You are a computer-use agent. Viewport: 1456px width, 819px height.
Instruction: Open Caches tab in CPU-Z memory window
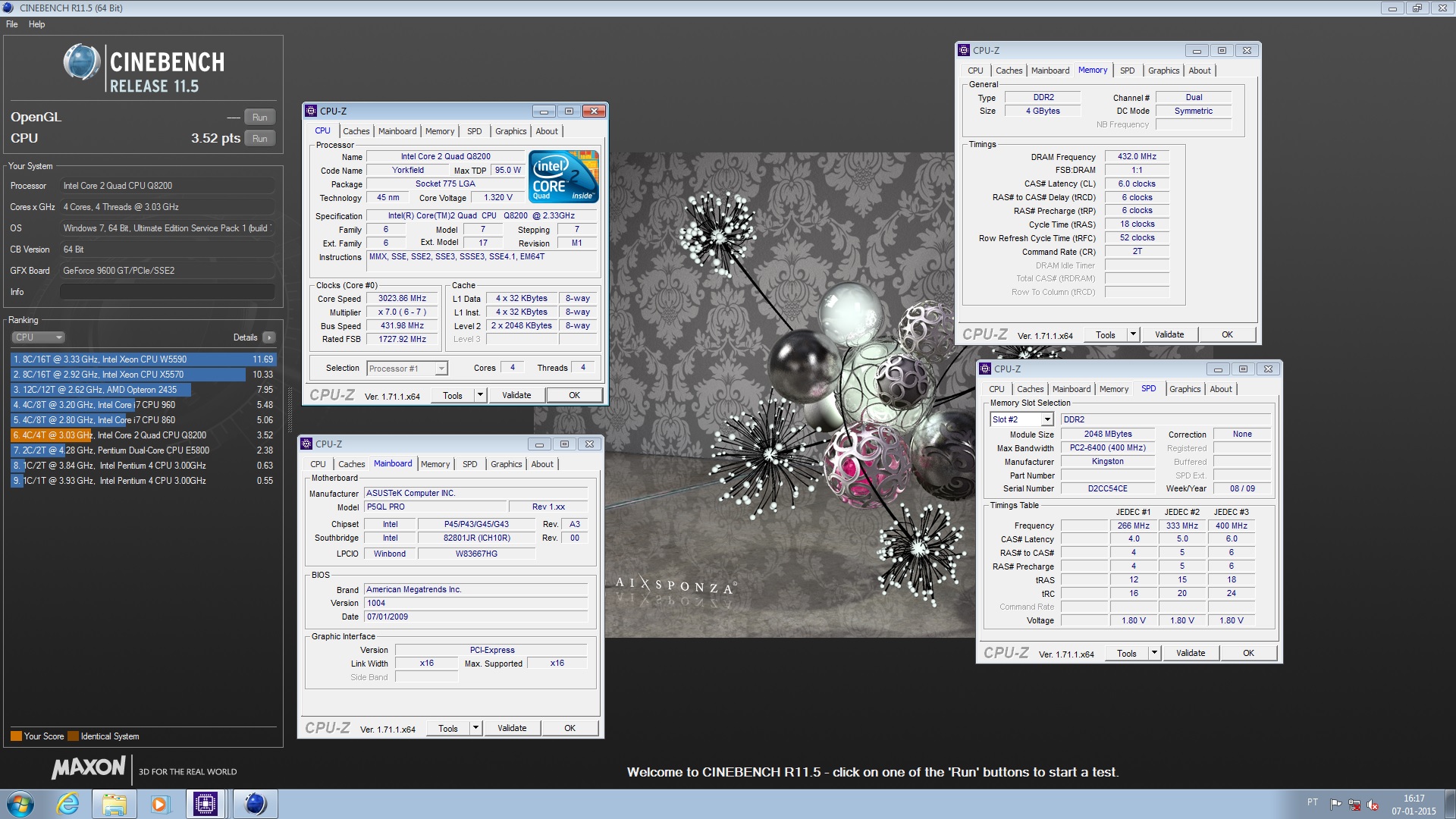point(1009,71)
